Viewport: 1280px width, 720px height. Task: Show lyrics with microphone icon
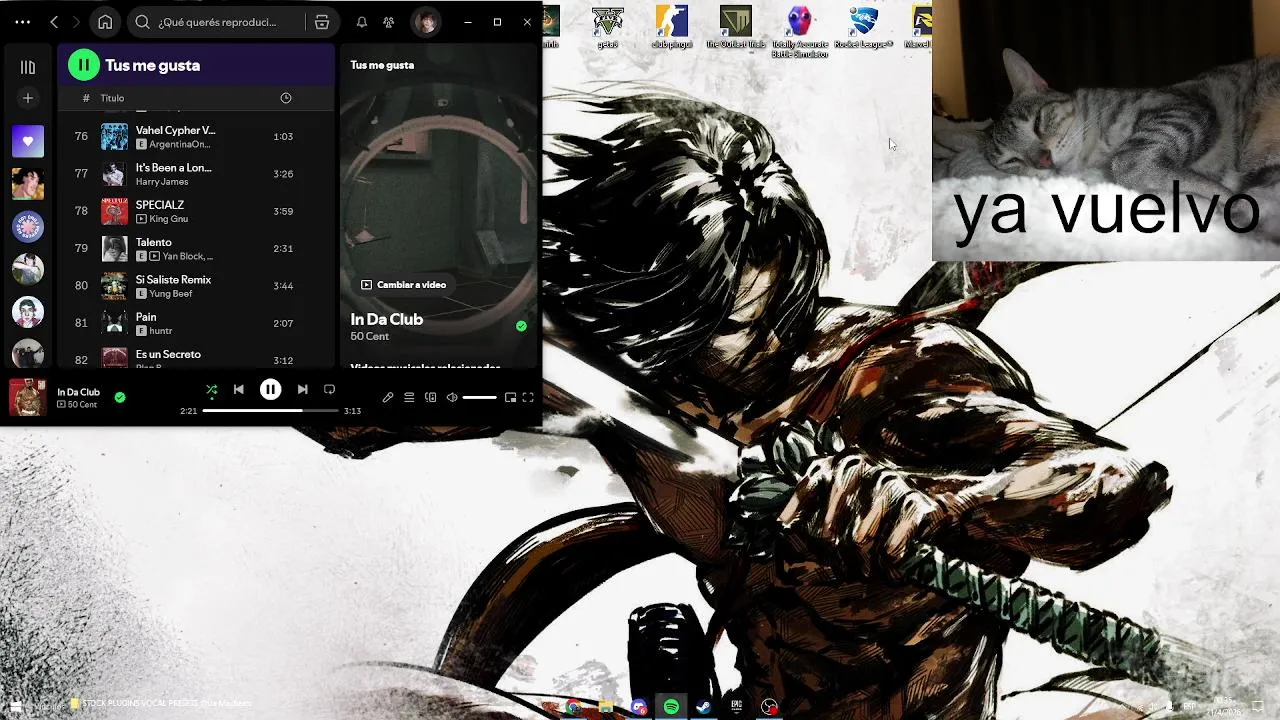388,397
